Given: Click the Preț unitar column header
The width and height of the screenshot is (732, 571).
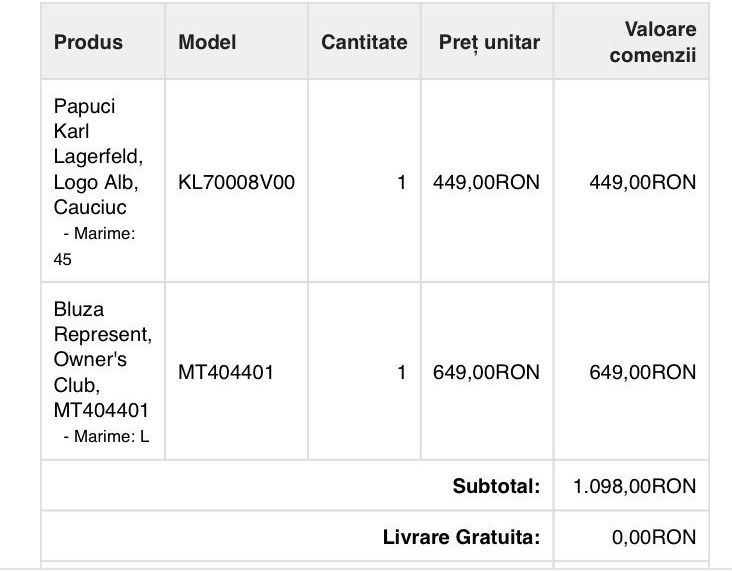Looking at the screenshot, I should pyautogui.click(x=489, y=42).
